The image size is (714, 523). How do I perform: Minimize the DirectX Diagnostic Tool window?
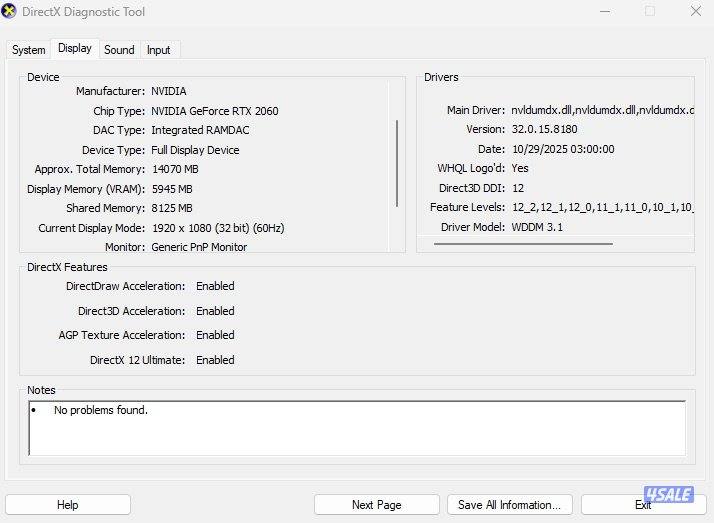605,11
